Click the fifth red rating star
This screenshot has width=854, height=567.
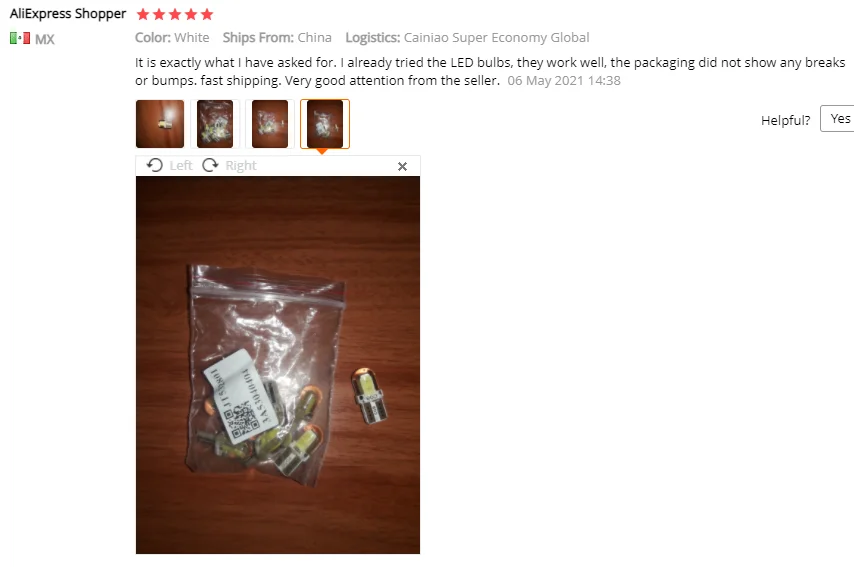click(206, 14)
